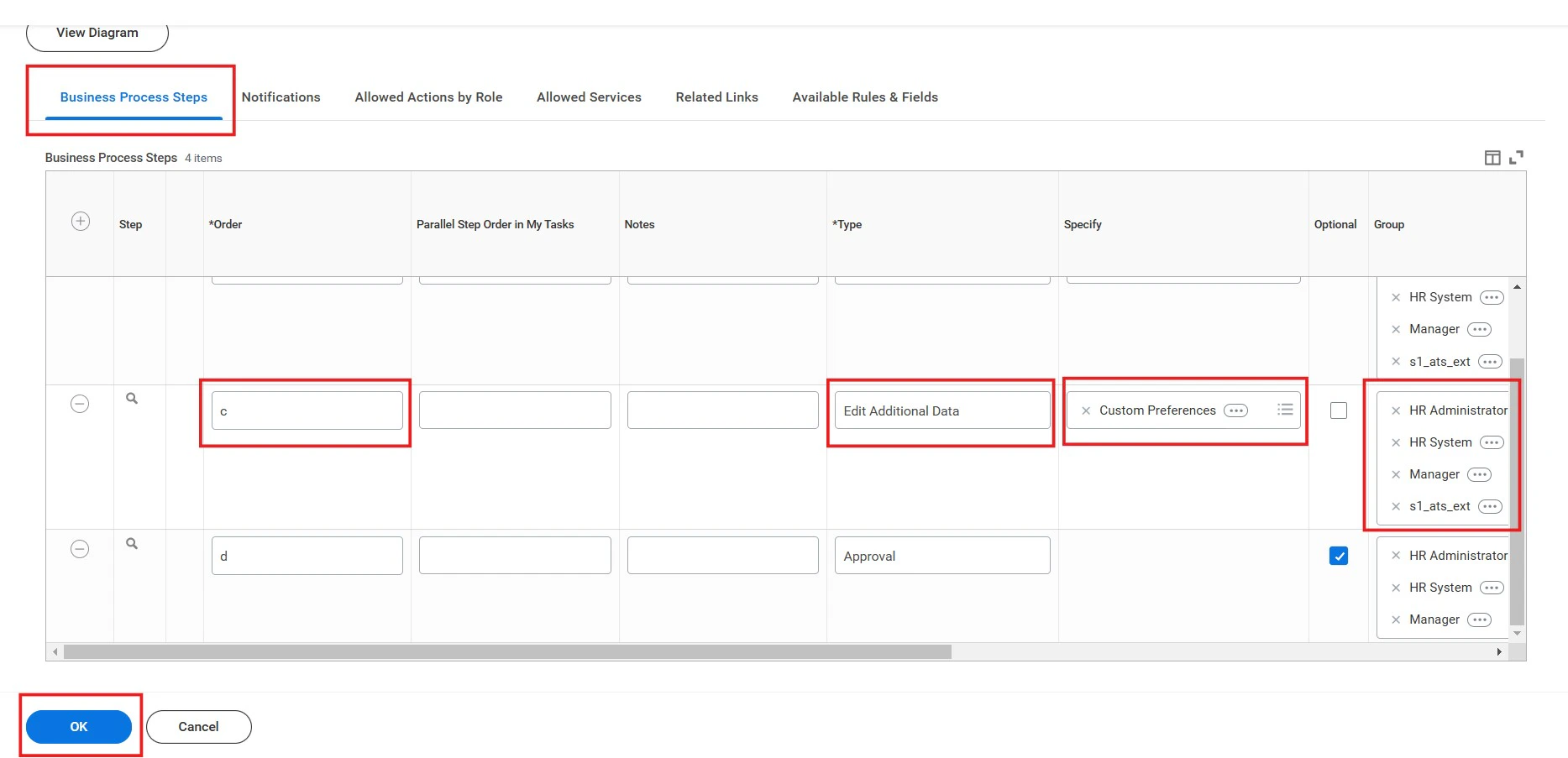Open the Allowed Services tab
1568x758 pixels.
coord(588,97)
